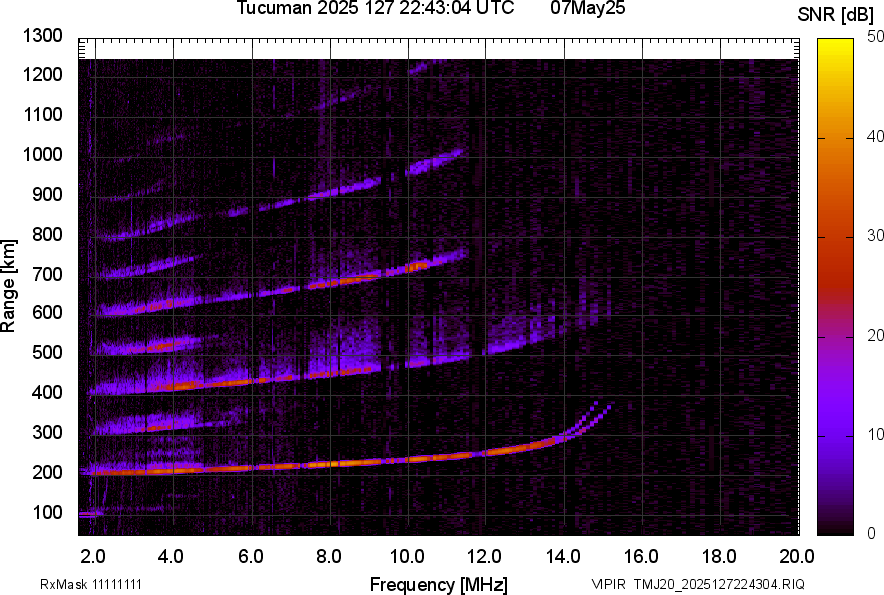Click the 'Frequency [MHz]' axis label
The image size is (884, 595).
click(x=439, y=584)
